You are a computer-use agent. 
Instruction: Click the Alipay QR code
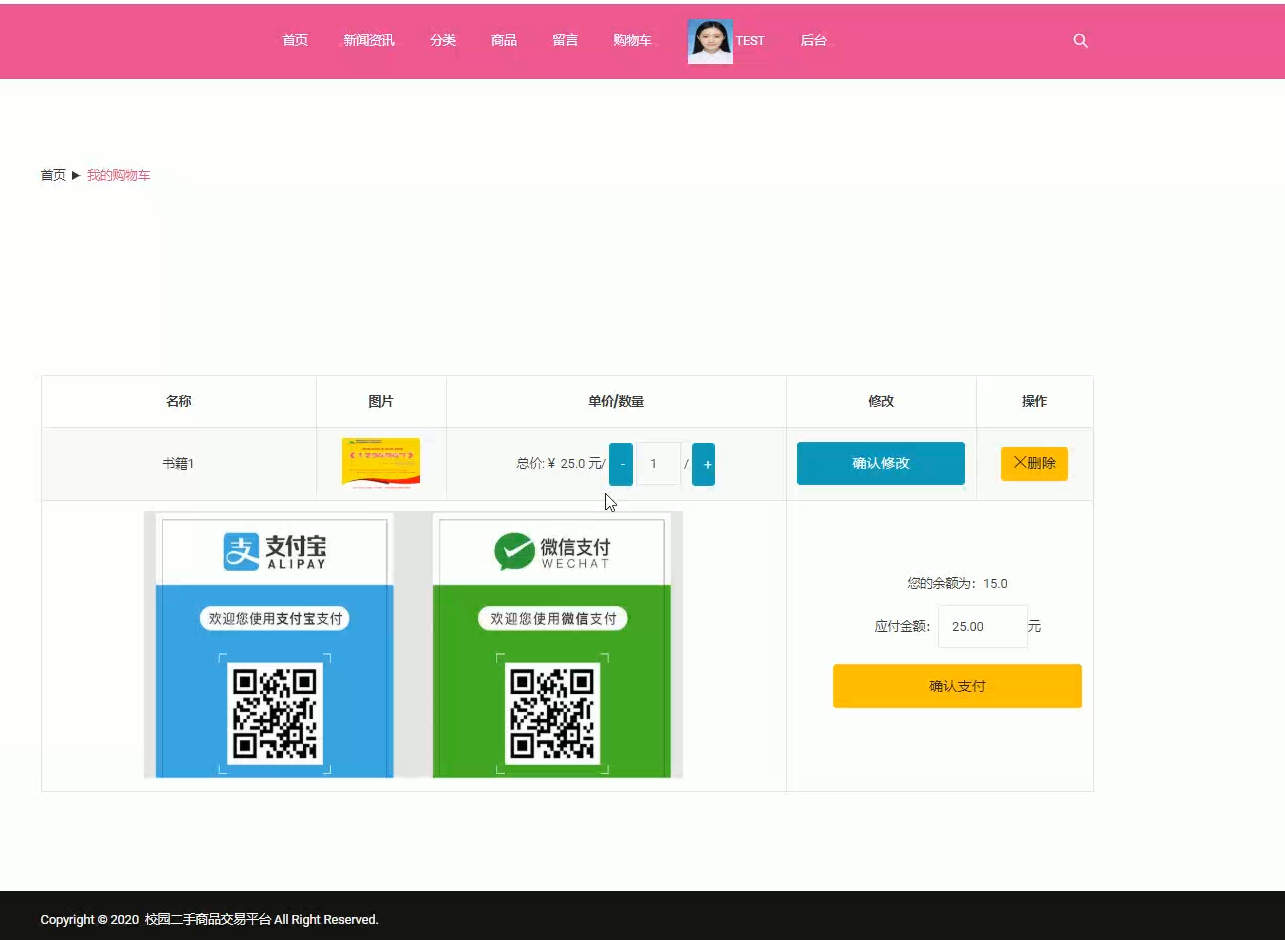coord(274,714)
